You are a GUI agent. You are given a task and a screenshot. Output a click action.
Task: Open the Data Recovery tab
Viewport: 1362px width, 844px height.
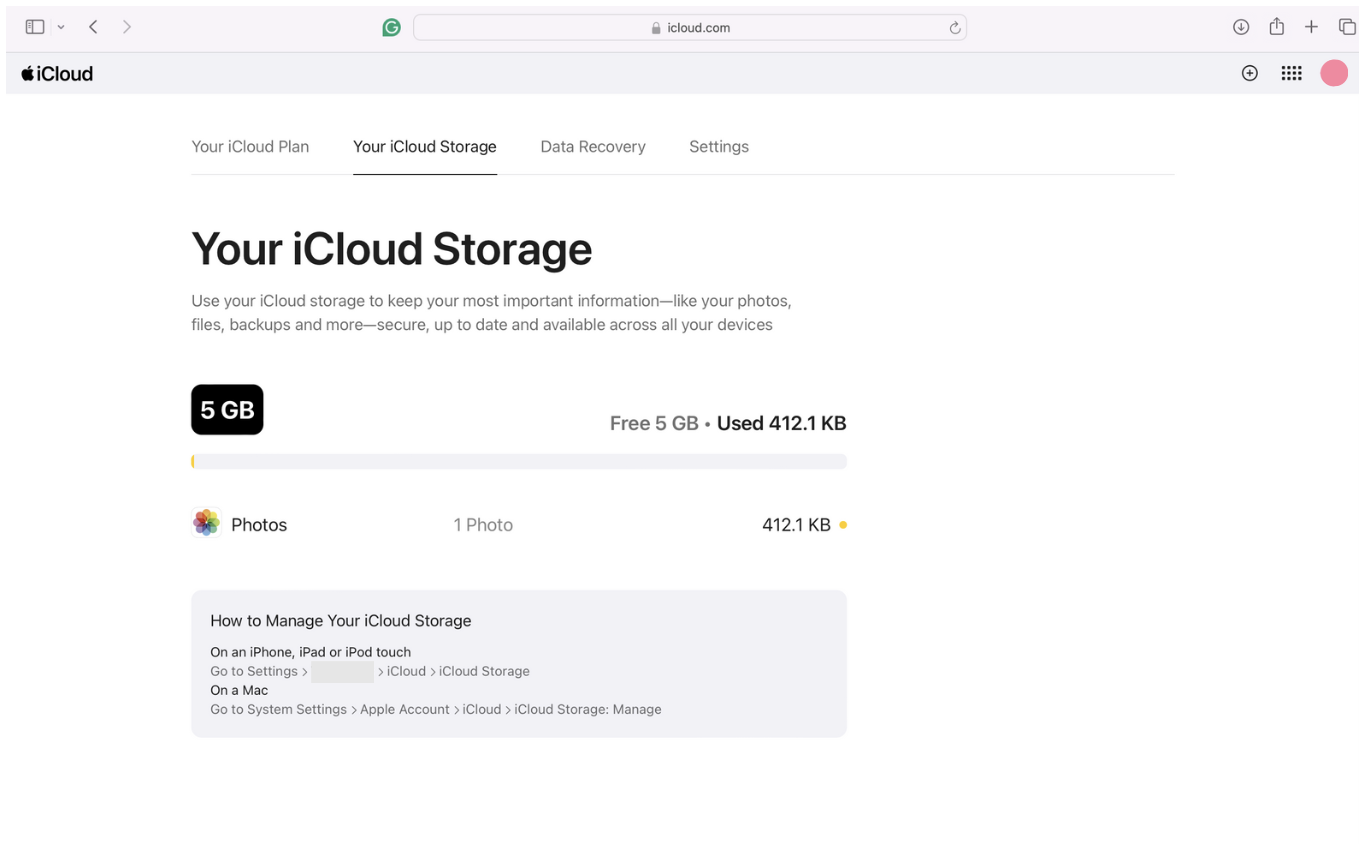click(x=593, y=146)
